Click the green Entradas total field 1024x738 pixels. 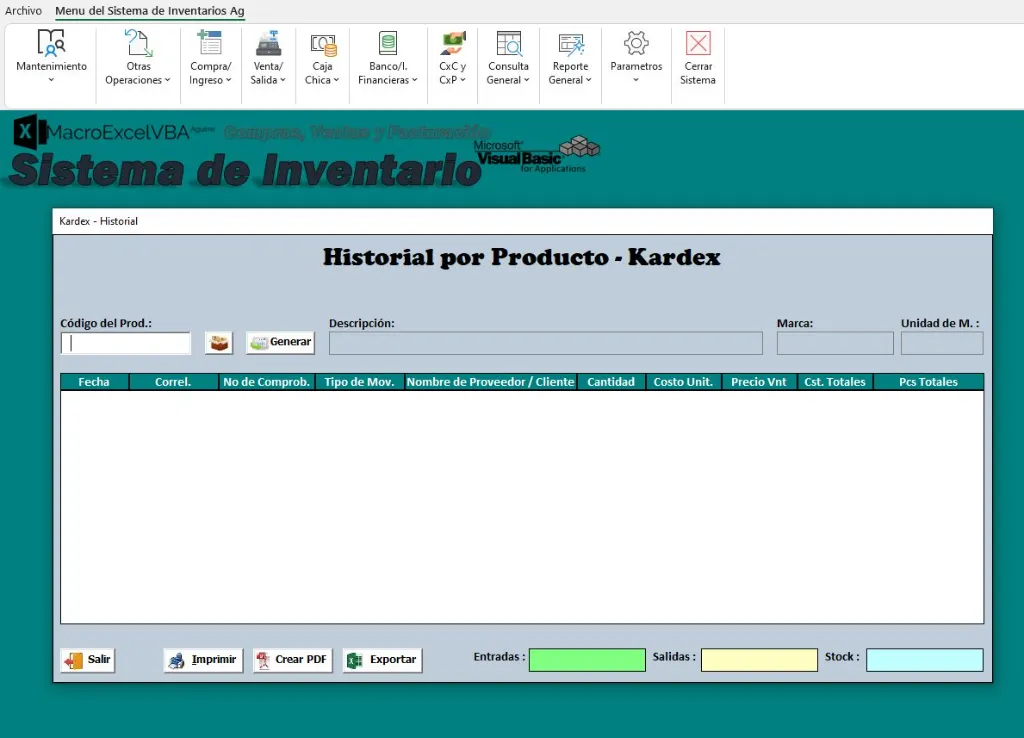coord(587,659)
